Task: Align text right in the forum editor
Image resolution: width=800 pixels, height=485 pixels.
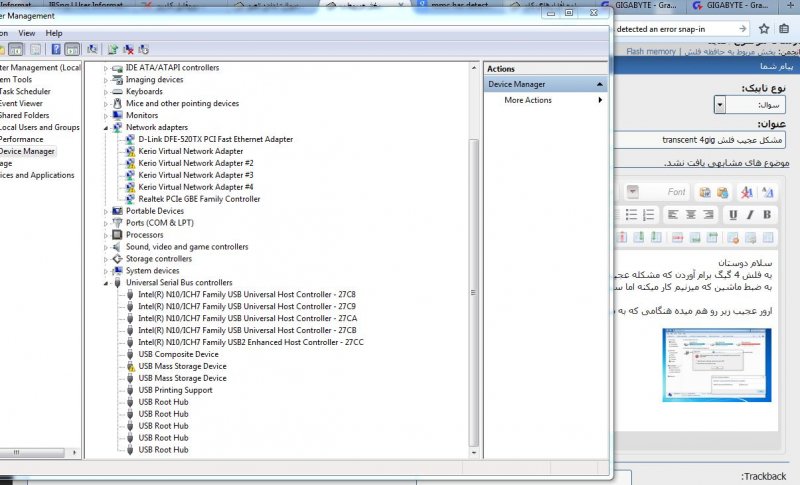Action: (x=708, y=215)
